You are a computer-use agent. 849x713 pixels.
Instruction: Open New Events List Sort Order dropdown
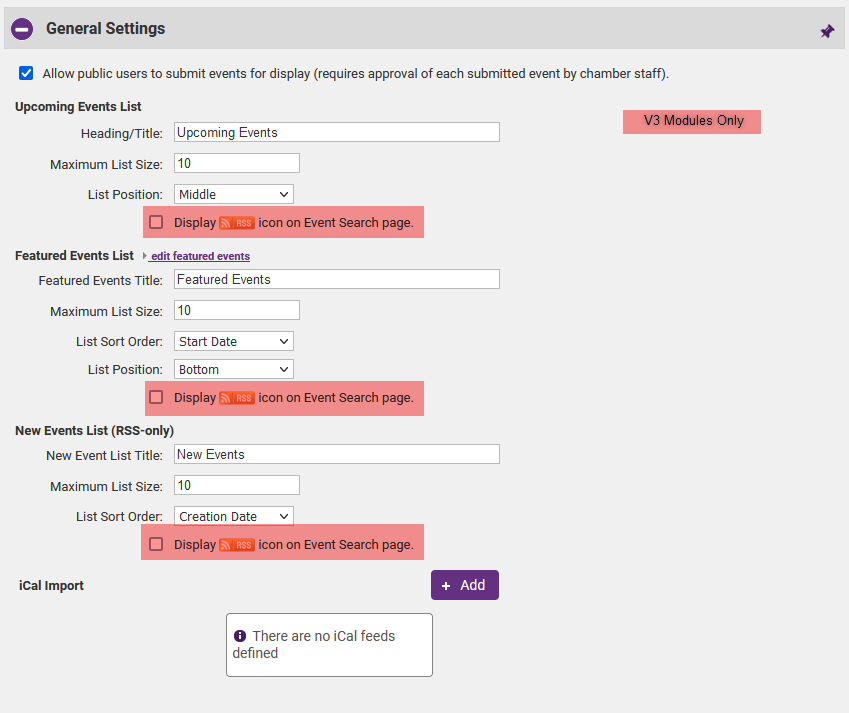234,516
